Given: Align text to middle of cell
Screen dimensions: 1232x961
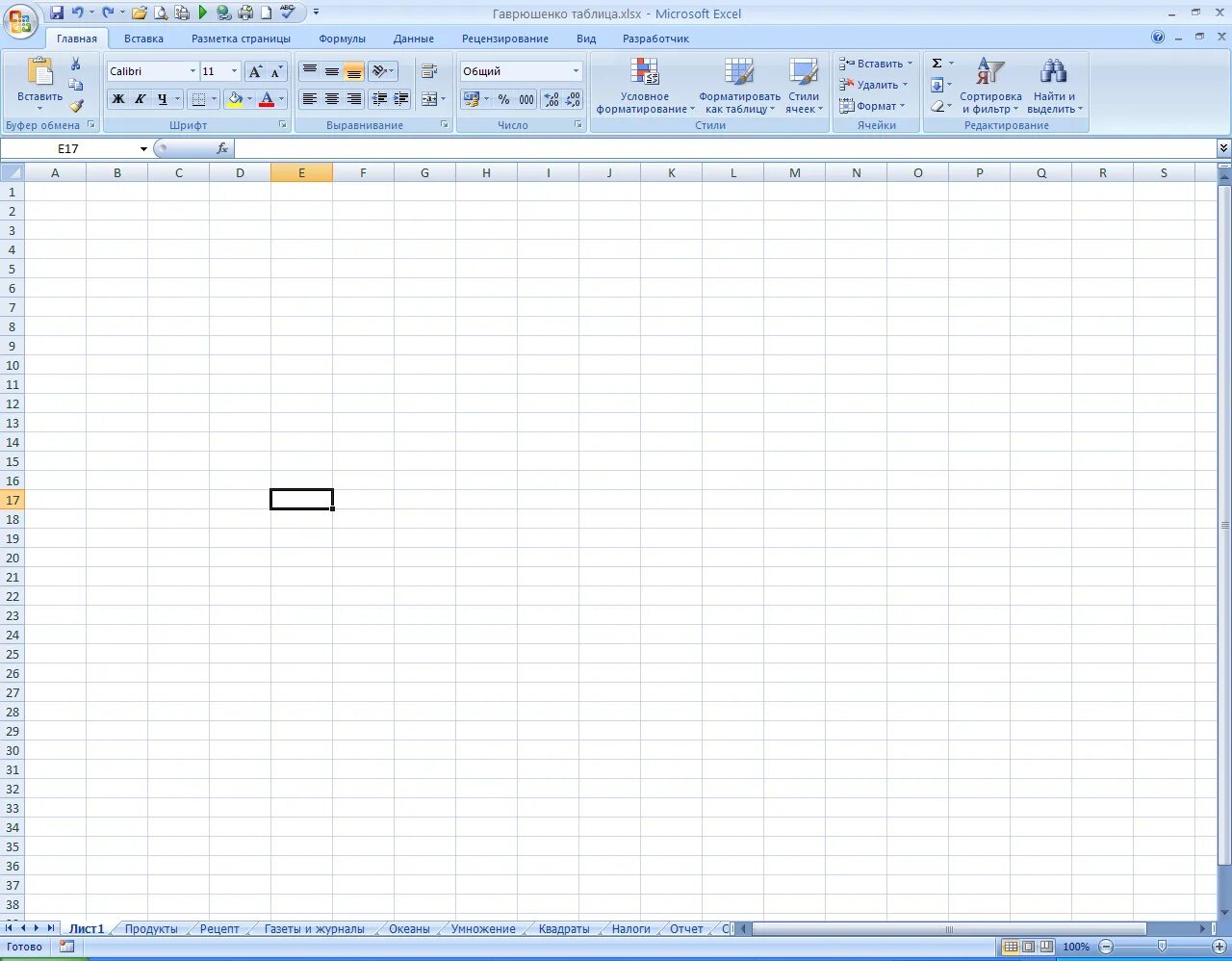Looking at the screenshot, I should pyautogui.click(x=332, y=71).
